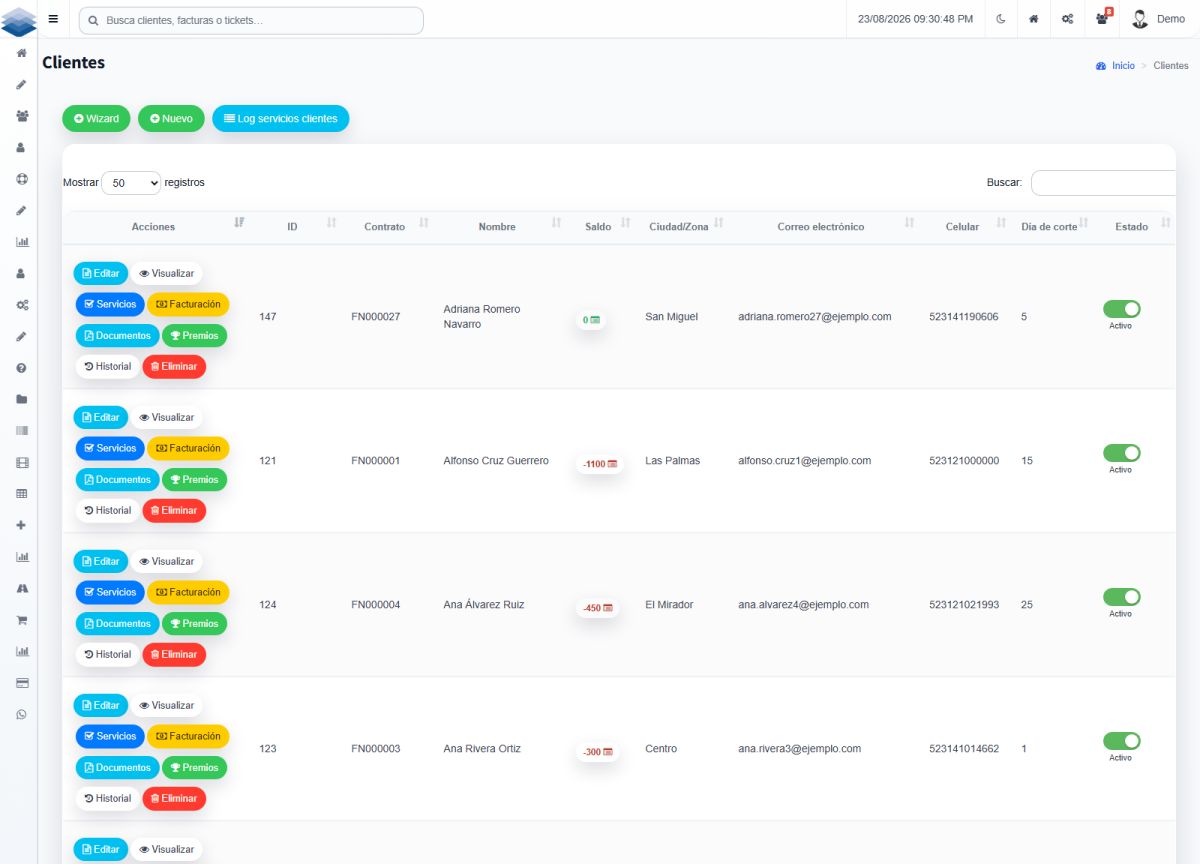Click the home icon in the top header

1034,19
